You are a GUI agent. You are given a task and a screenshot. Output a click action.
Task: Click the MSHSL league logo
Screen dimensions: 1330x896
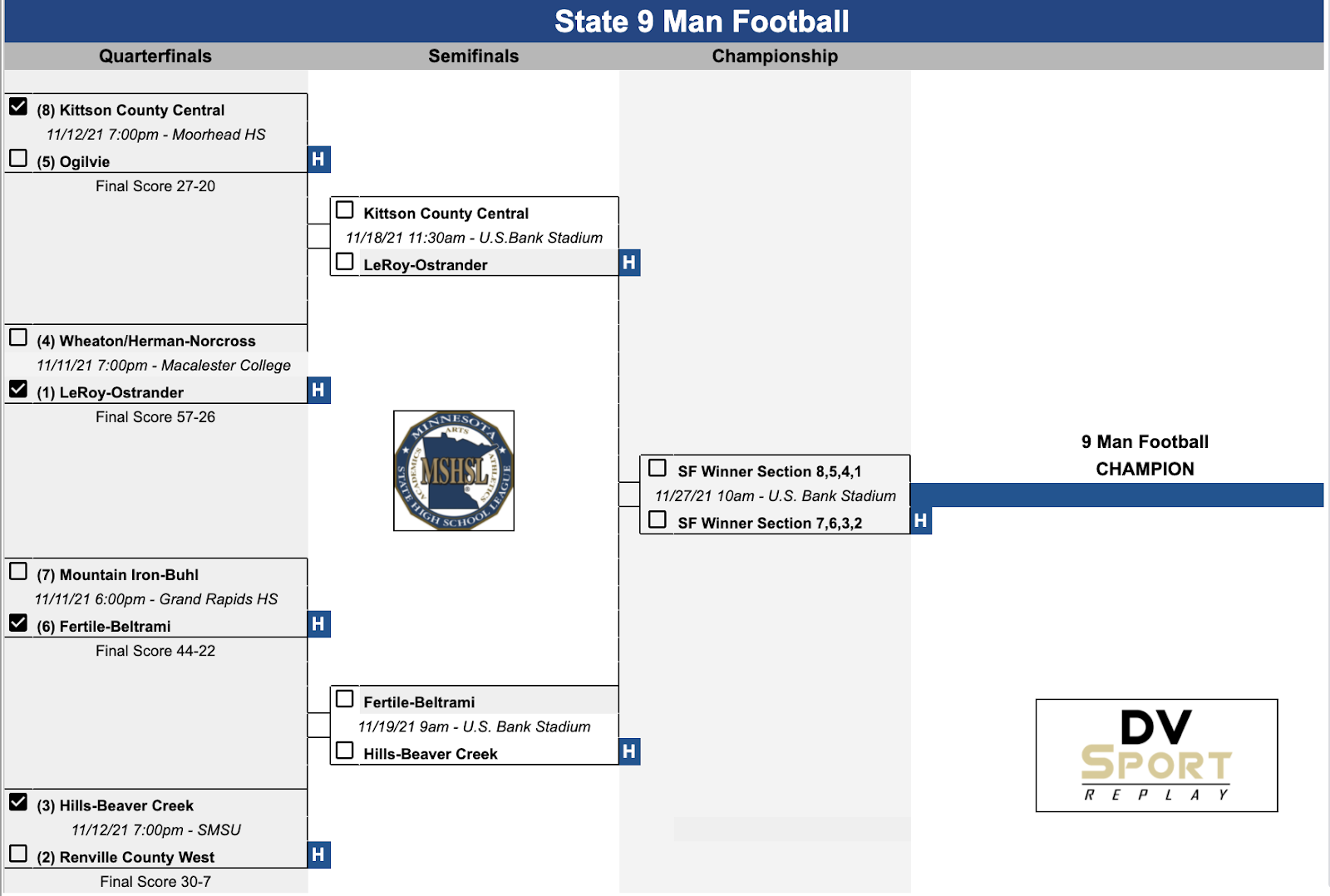click(x=454, y=470)
